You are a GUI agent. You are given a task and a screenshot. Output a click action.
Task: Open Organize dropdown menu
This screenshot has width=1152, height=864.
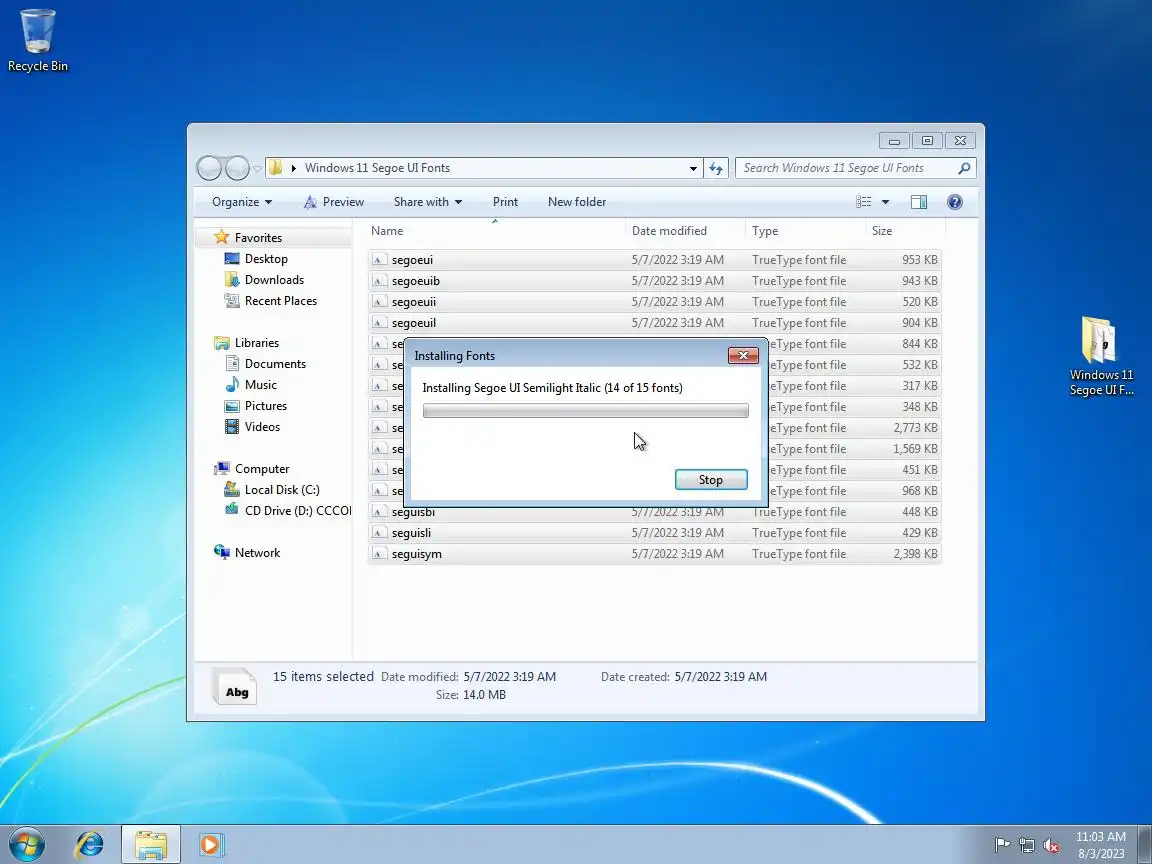(242, 202)
